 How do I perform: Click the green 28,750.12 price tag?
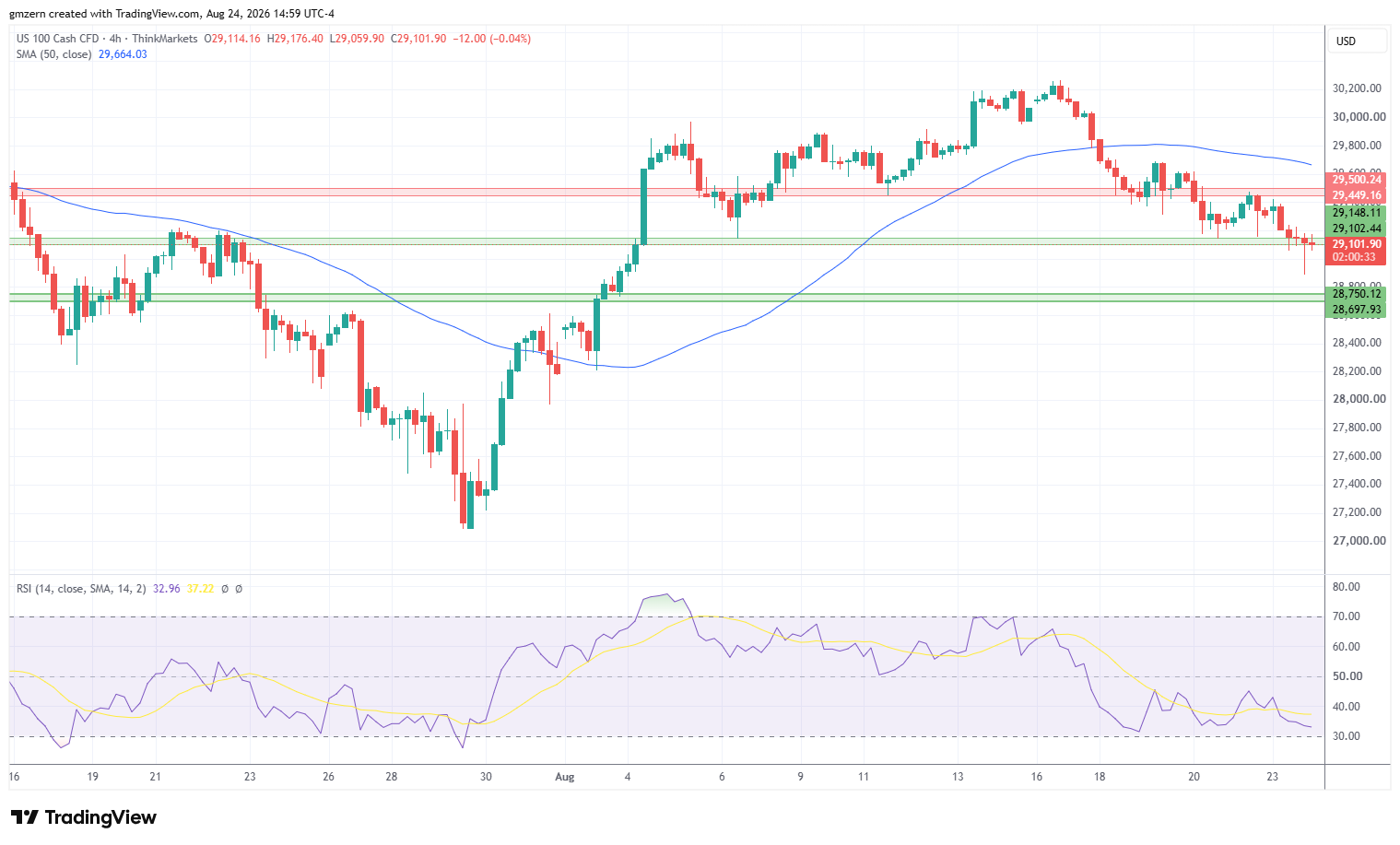click(x=1356, y=294)
